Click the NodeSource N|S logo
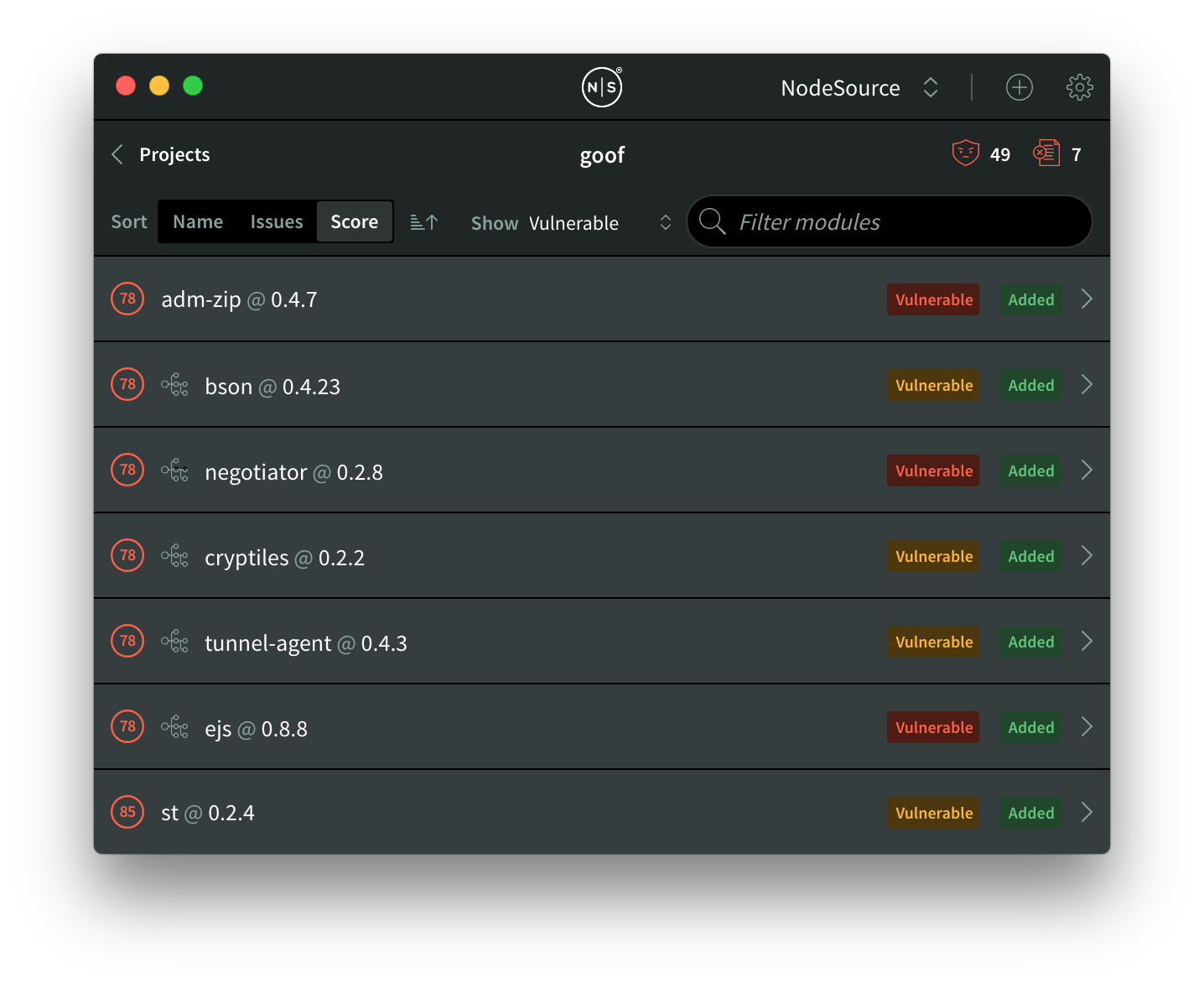The height and width of the screenshot is (988, 1204). tap(602, 87)
